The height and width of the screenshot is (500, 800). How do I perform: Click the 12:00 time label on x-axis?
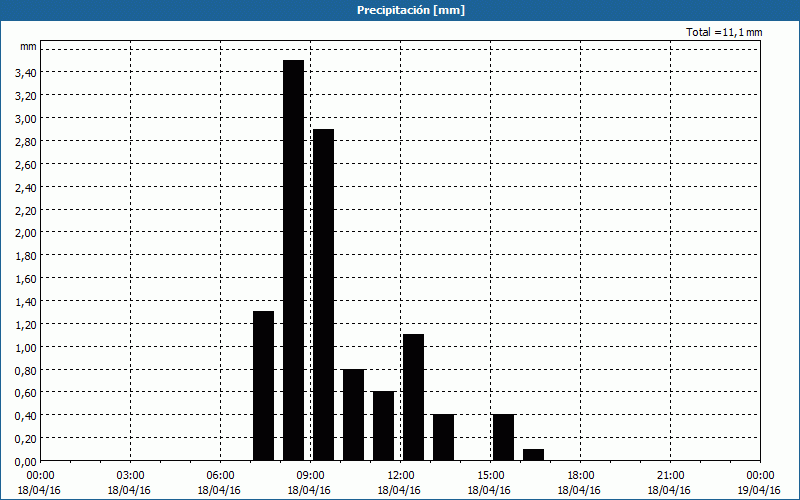pyautogui.click(x=401, y=476)
